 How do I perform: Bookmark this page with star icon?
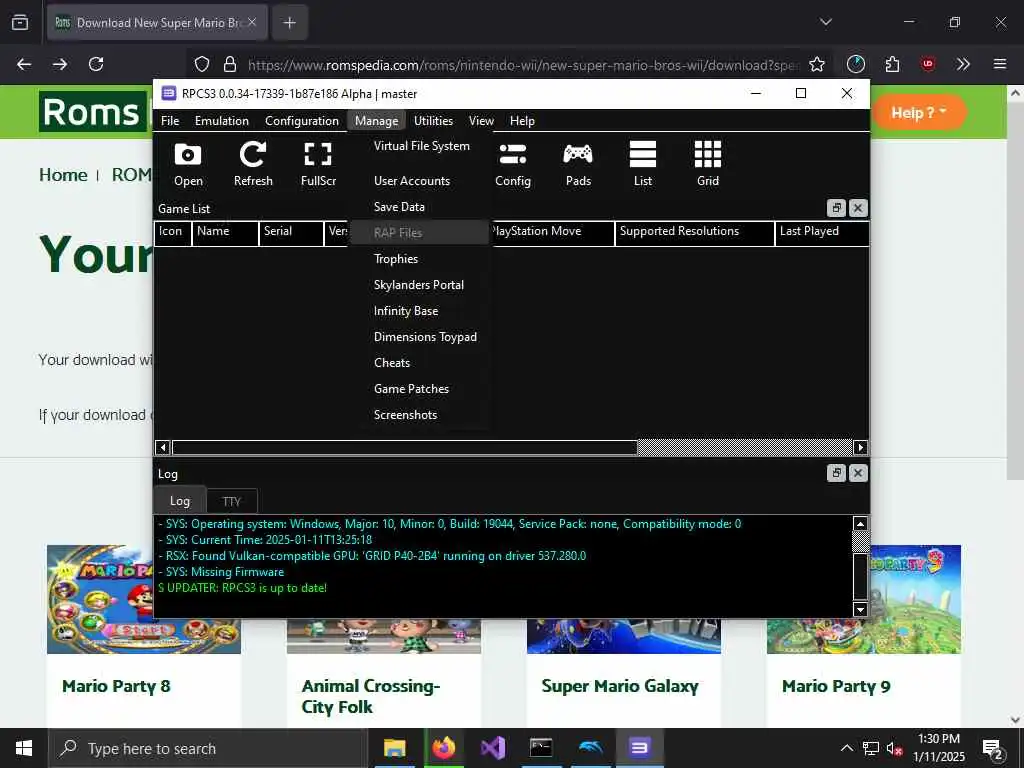(x=816, y=64)
